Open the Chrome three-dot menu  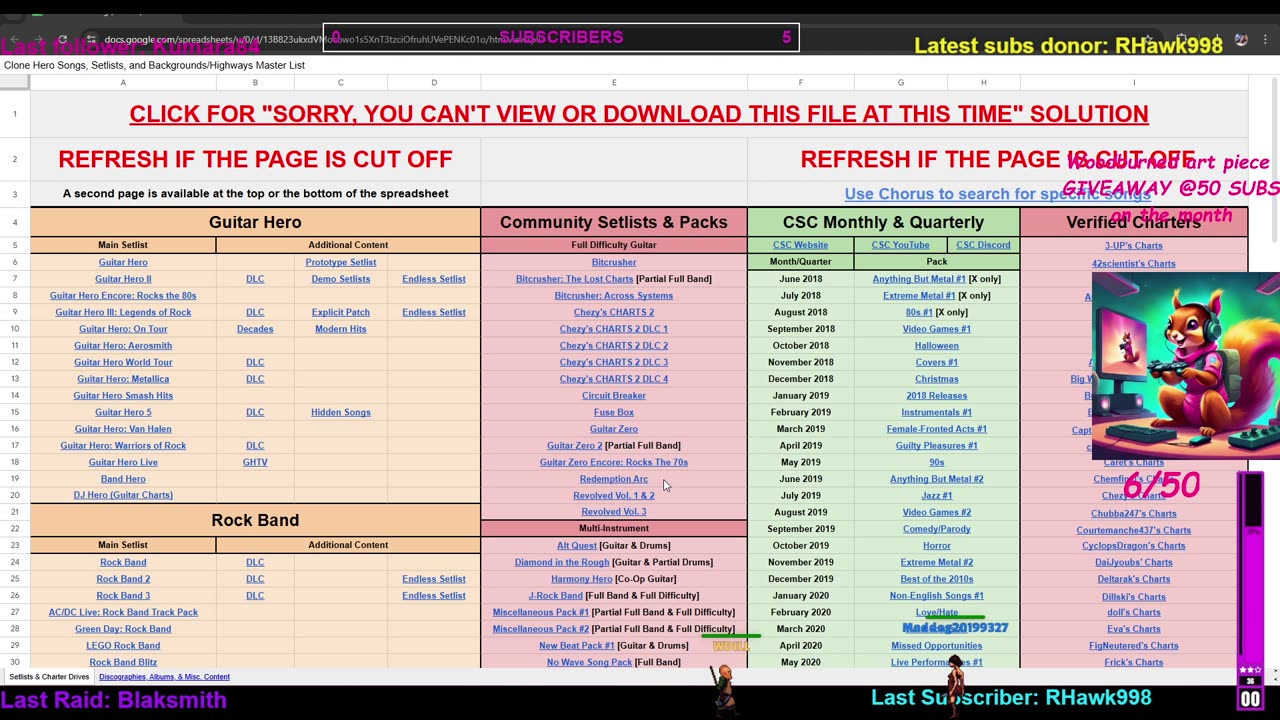pyautogui.click(x=1265, y=40)
